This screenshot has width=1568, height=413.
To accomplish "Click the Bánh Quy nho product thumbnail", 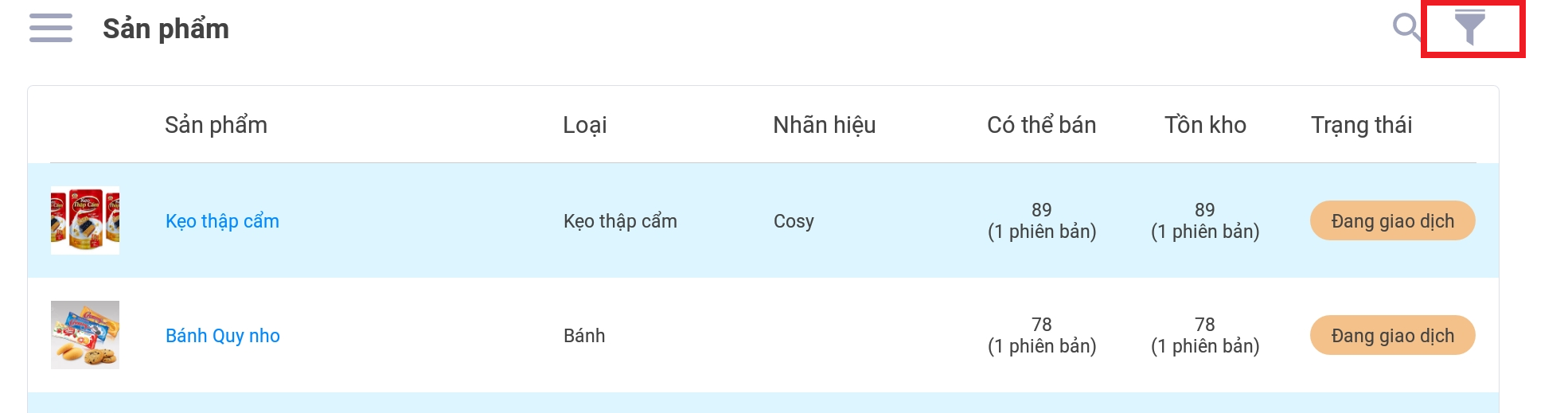I will click(85, 335).
